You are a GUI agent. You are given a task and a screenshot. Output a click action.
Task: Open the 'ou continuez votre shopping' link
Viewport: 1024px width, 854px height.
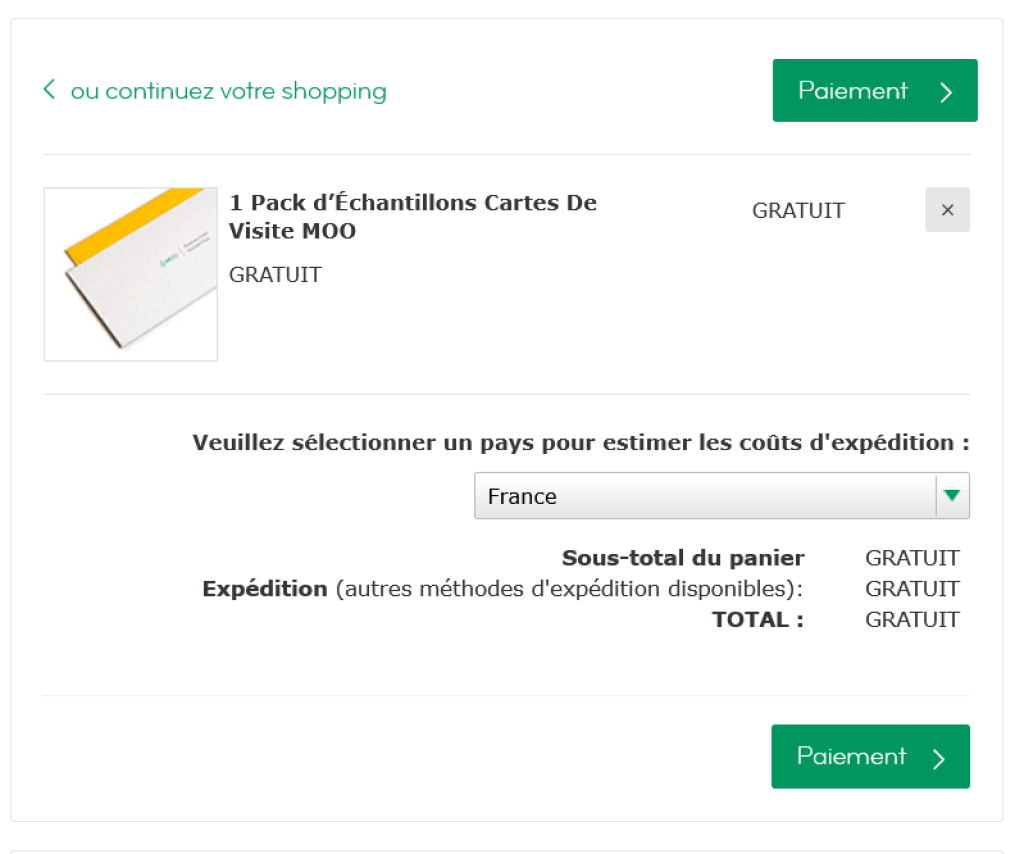pyautogui.click(x=228, y=91)
